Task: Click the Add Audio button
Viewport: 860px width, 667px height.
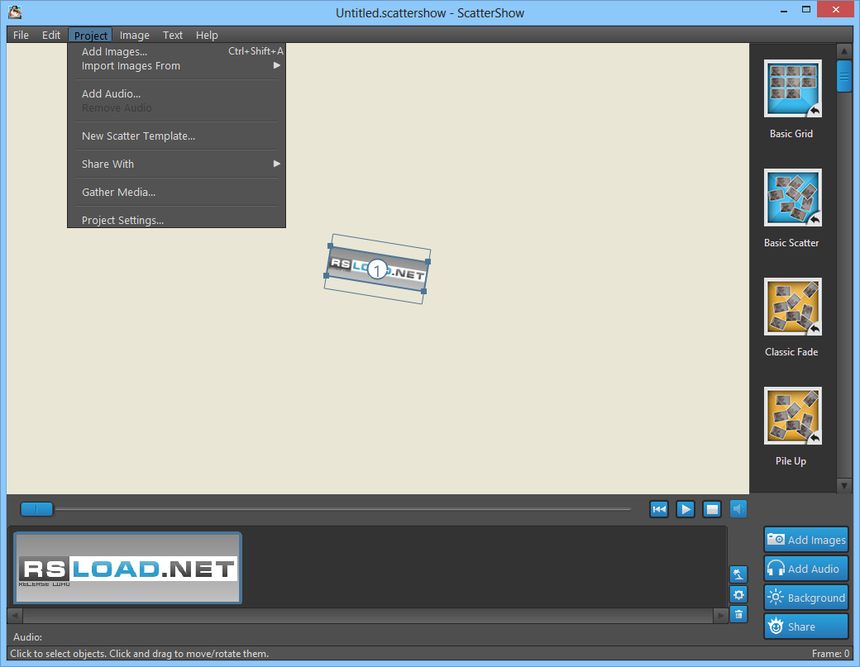Action: pyautogui.click(x=806, y=569)
